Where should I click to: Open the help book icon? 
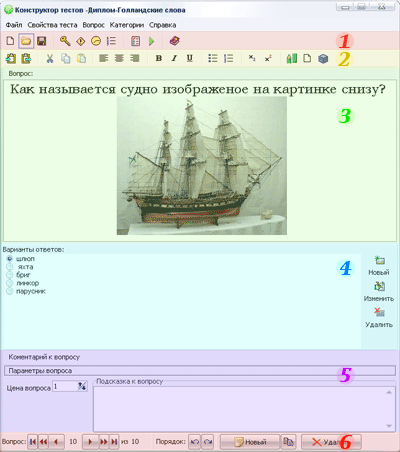174,41
